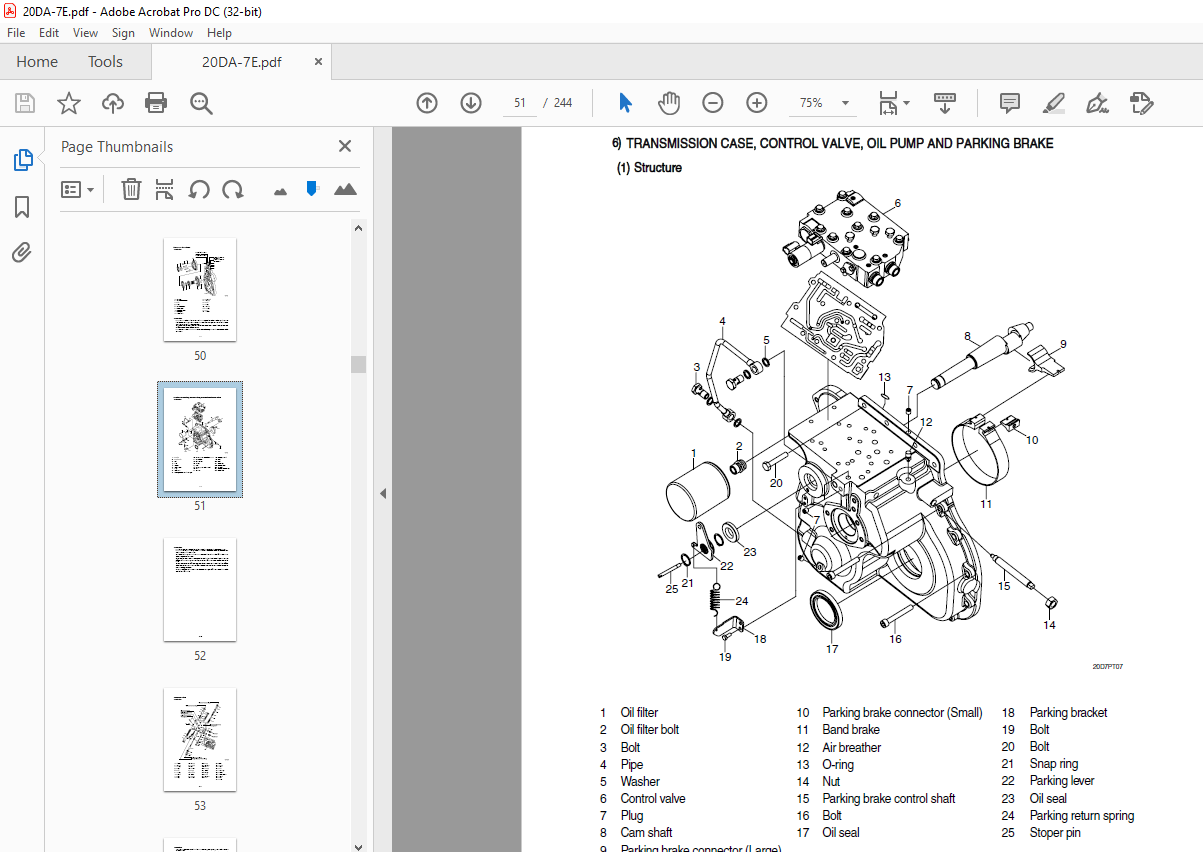Screen dimensions: 1203x852
Task: Open the share/send for signature icon
Action: tap(1142, 103)
